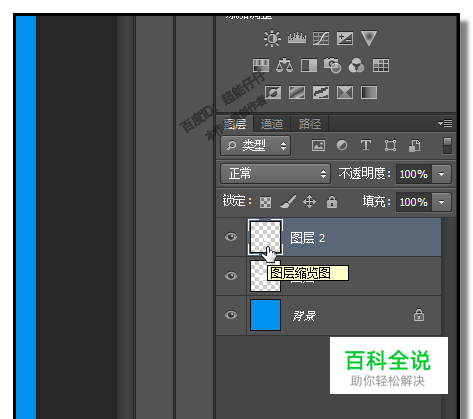Click the 不透明度 value field
This screenshot has width=473, height=419.
414,174
